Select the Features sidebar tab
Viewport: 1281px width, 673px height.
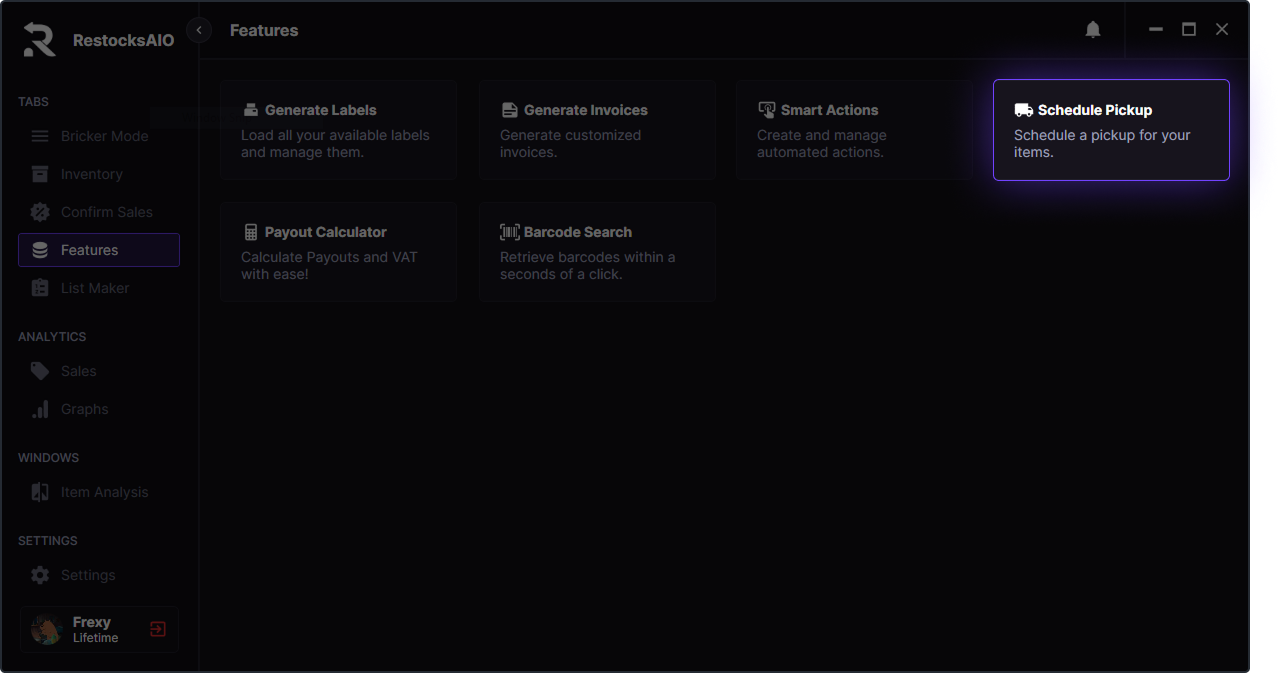[98, 250]
